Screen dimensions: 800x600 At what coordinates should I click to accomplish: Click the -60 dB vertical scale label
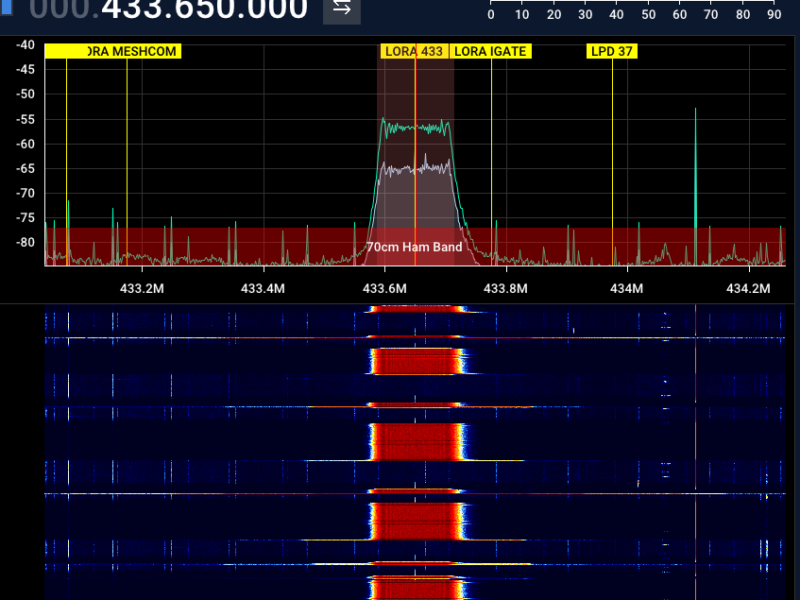[x=24, y=144]
